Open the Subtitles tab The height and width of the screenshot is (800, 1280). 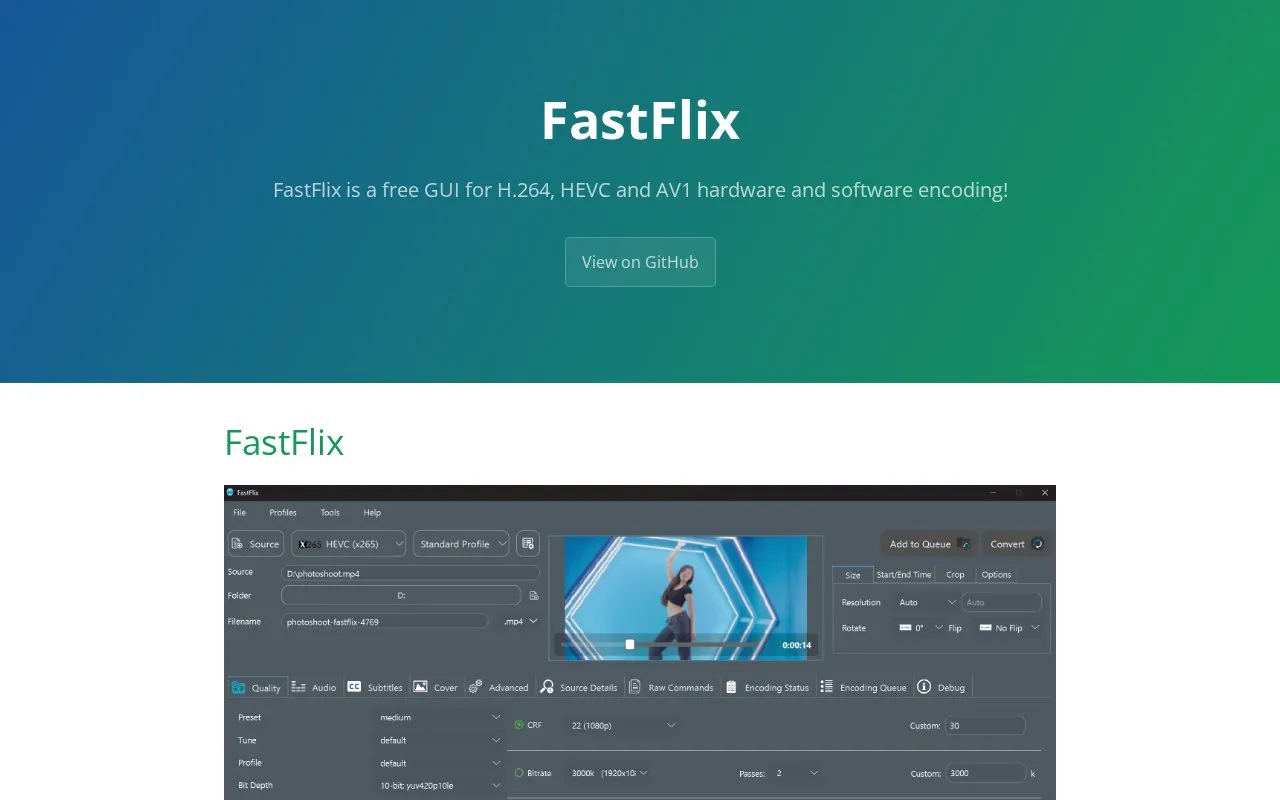pyautogui.click(x=375, y=687)
